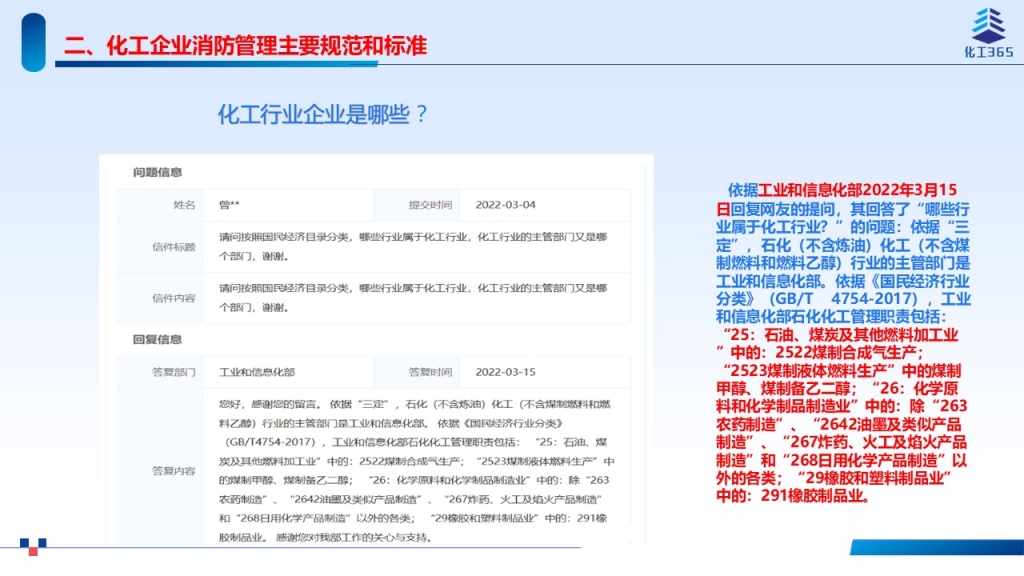Click the blue rounded bar beside the title
Screen dimensions: 1024x576
[33, 42]
